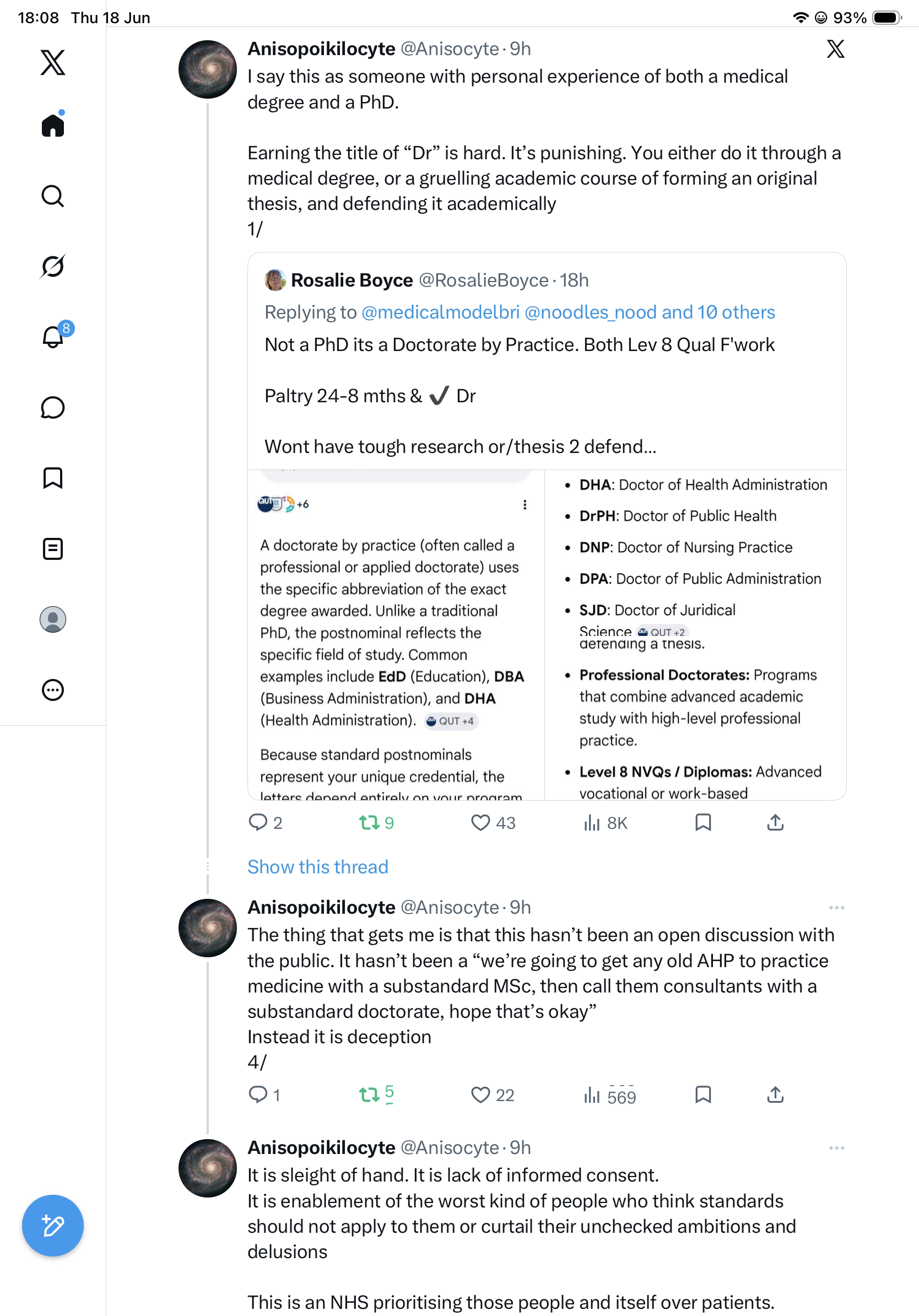The image size is (919, 1316).
Task: Open three-dot menu on 4/ tweet
Action: tap(836, 907)
